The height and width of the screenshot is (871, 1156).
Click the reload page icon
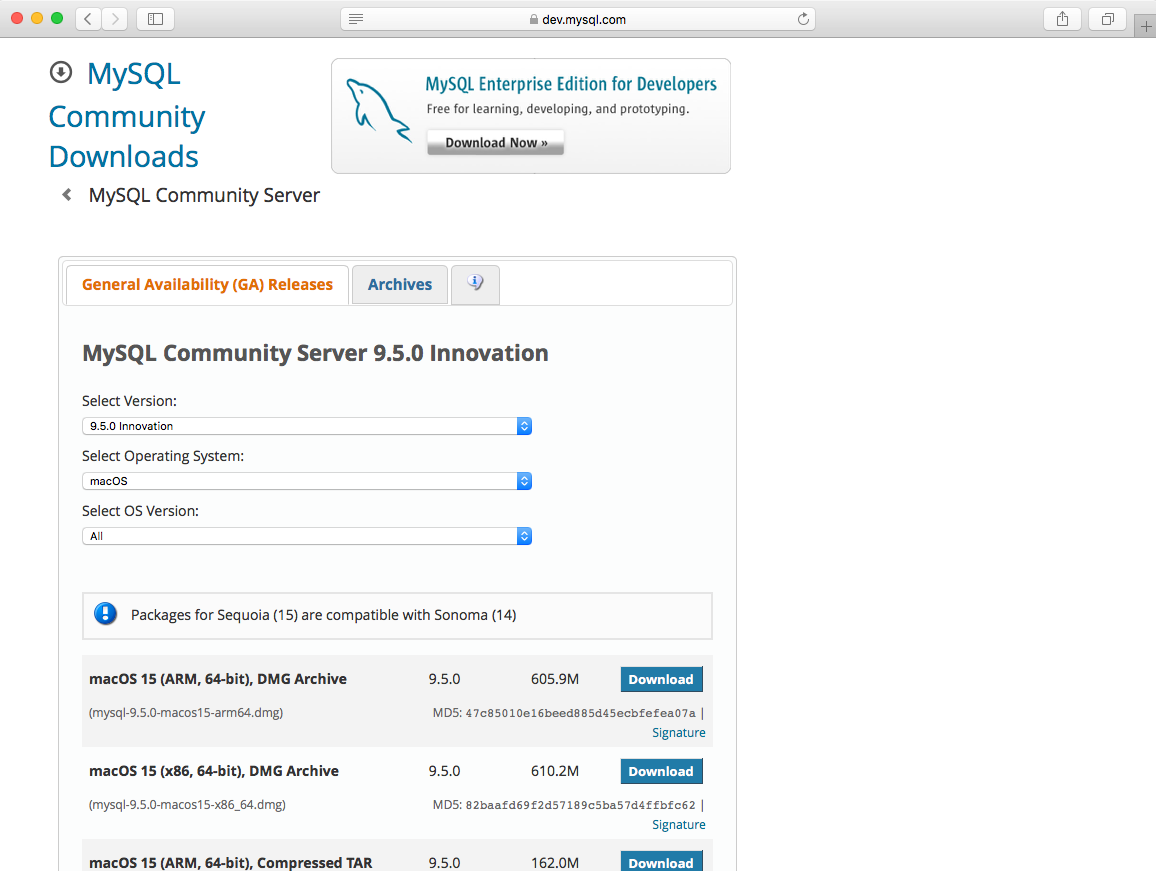803,19
